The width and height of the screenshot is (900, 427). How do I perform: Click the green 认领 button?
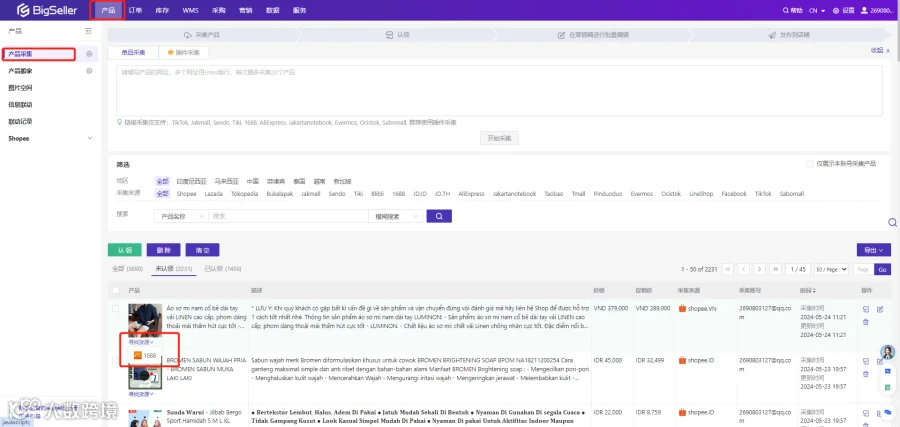pos(125,250)
